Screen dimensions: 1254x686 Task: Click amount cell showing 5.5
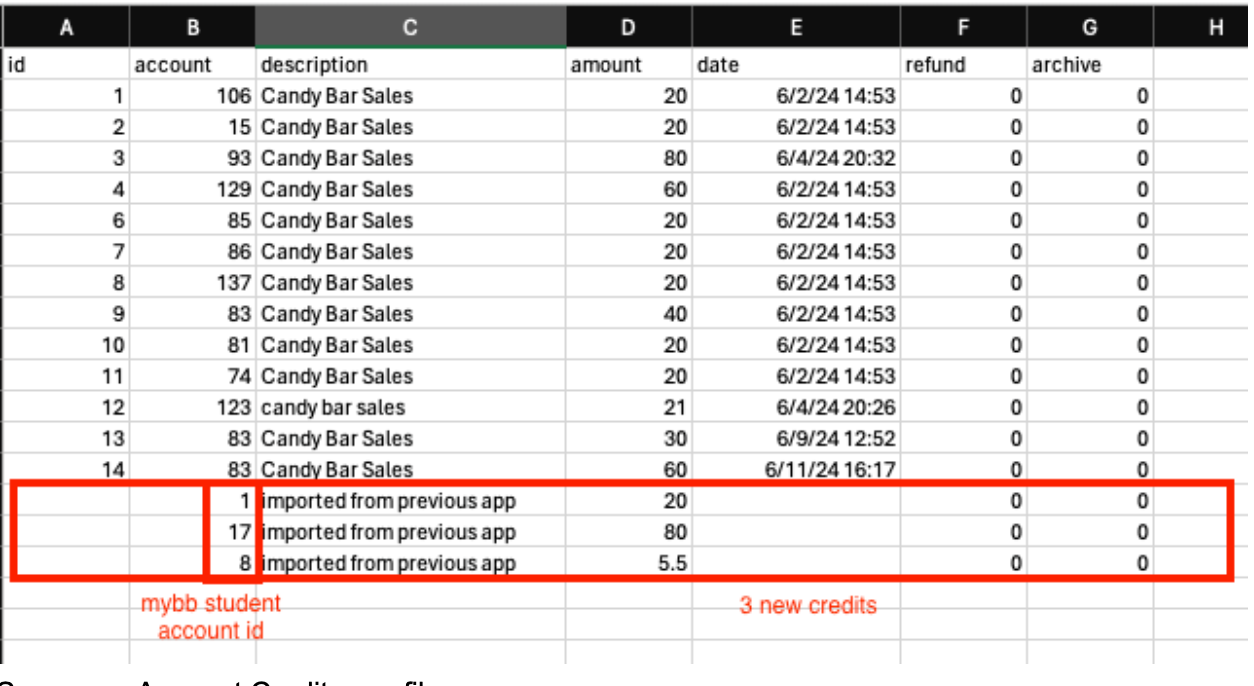pos(628,563)
